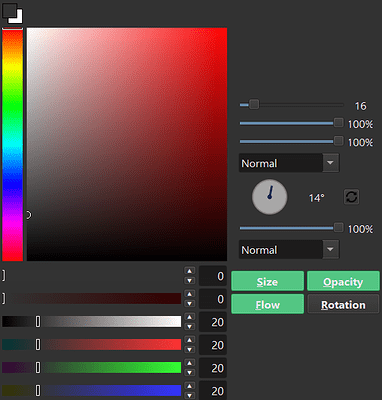
Task: Click the slider showing value 16
Action: [291, 105]
